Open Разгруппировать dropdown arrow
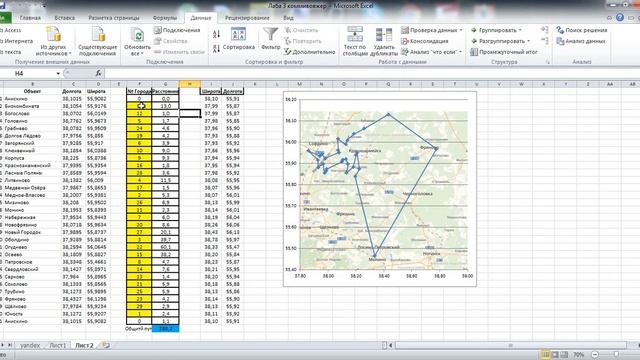Screen dimensions: 640x360 click(529, 41)
